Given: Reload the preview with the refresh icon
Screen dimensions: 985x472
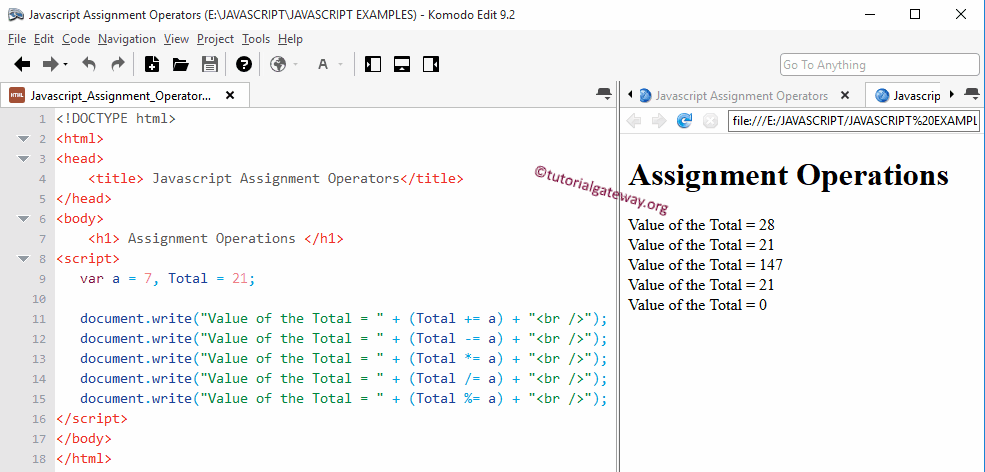Looking at the screenshot, I should click(x=684, y=121).
